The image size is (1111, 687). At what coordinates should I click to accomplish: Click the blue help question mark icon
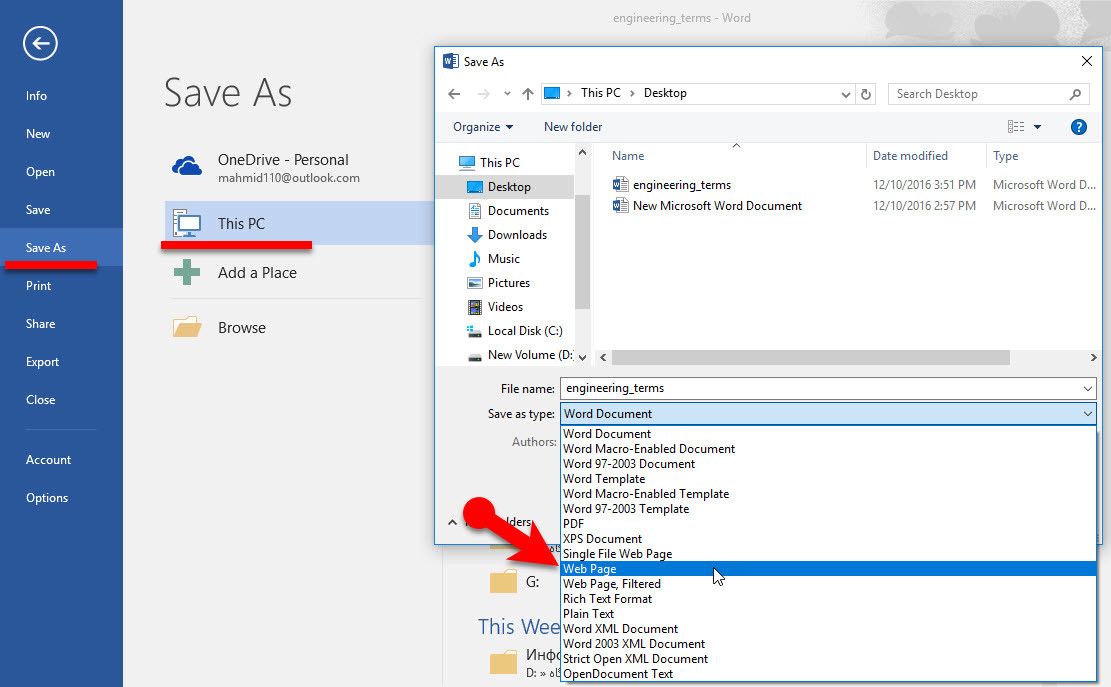point(1078,127)
